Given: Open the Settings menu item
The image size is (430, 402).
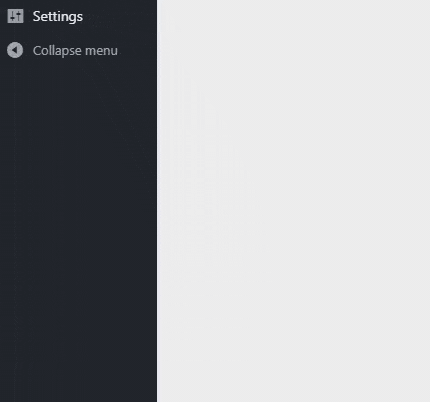Looking at the screenshot, I should [78, 16].
